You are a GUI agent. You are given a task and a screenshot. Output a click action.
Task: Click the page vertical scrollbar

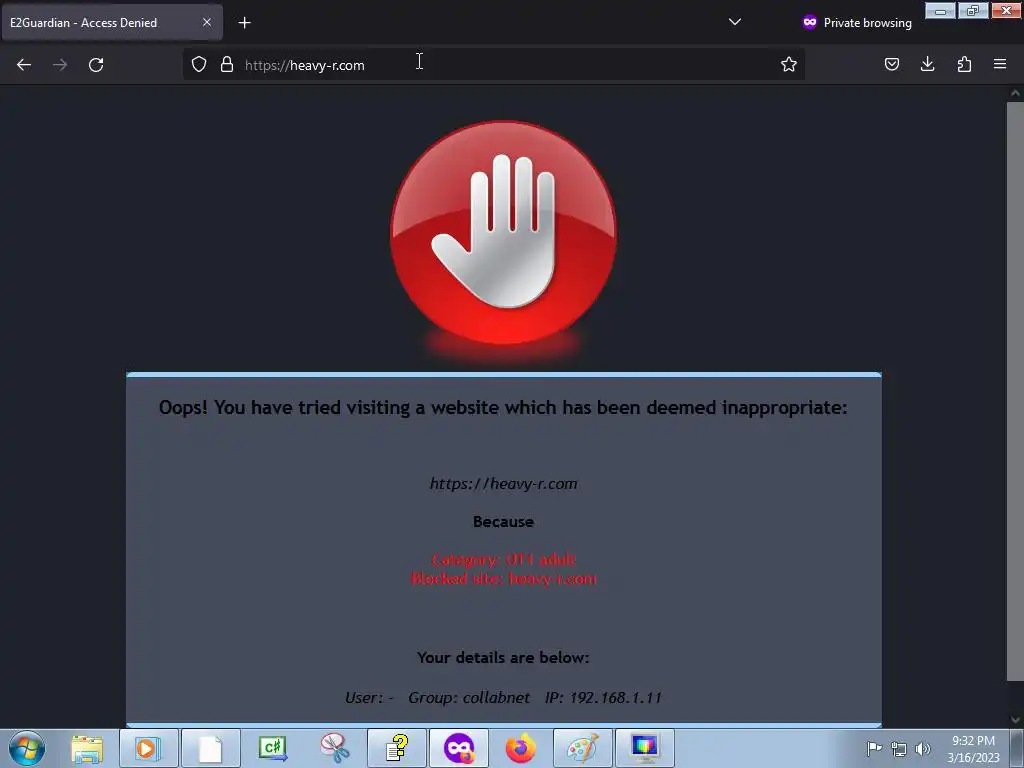coord(1015,391)
